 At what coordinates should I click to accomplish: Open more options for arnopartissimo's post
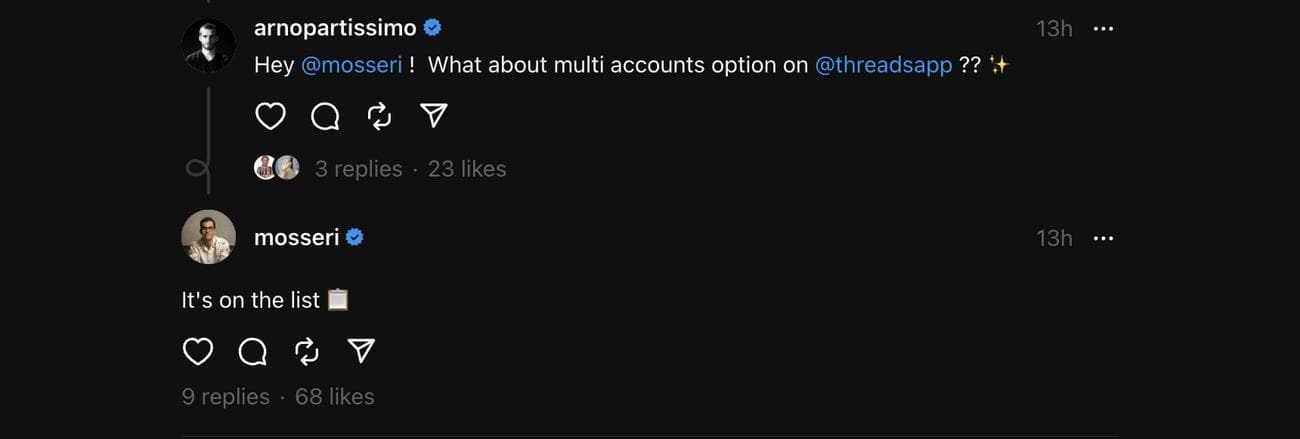pyautogui.click(x=1103, y=29)
